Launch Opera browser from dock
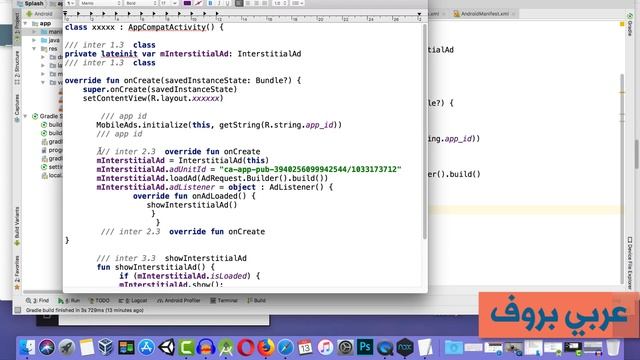This screenshot has width=640, height=360. pos(246,347)
